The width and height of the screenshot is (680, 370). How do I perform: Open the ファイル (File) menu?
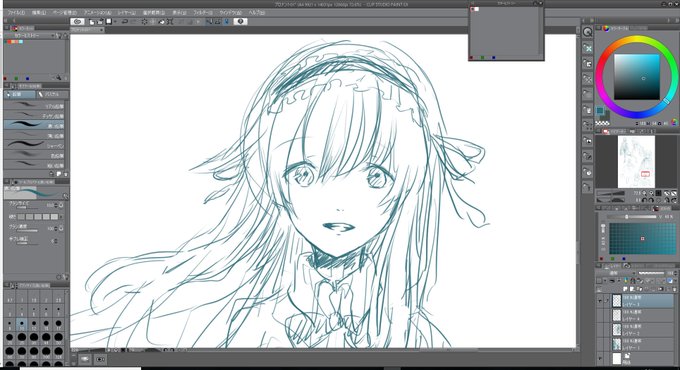point(16,13)
